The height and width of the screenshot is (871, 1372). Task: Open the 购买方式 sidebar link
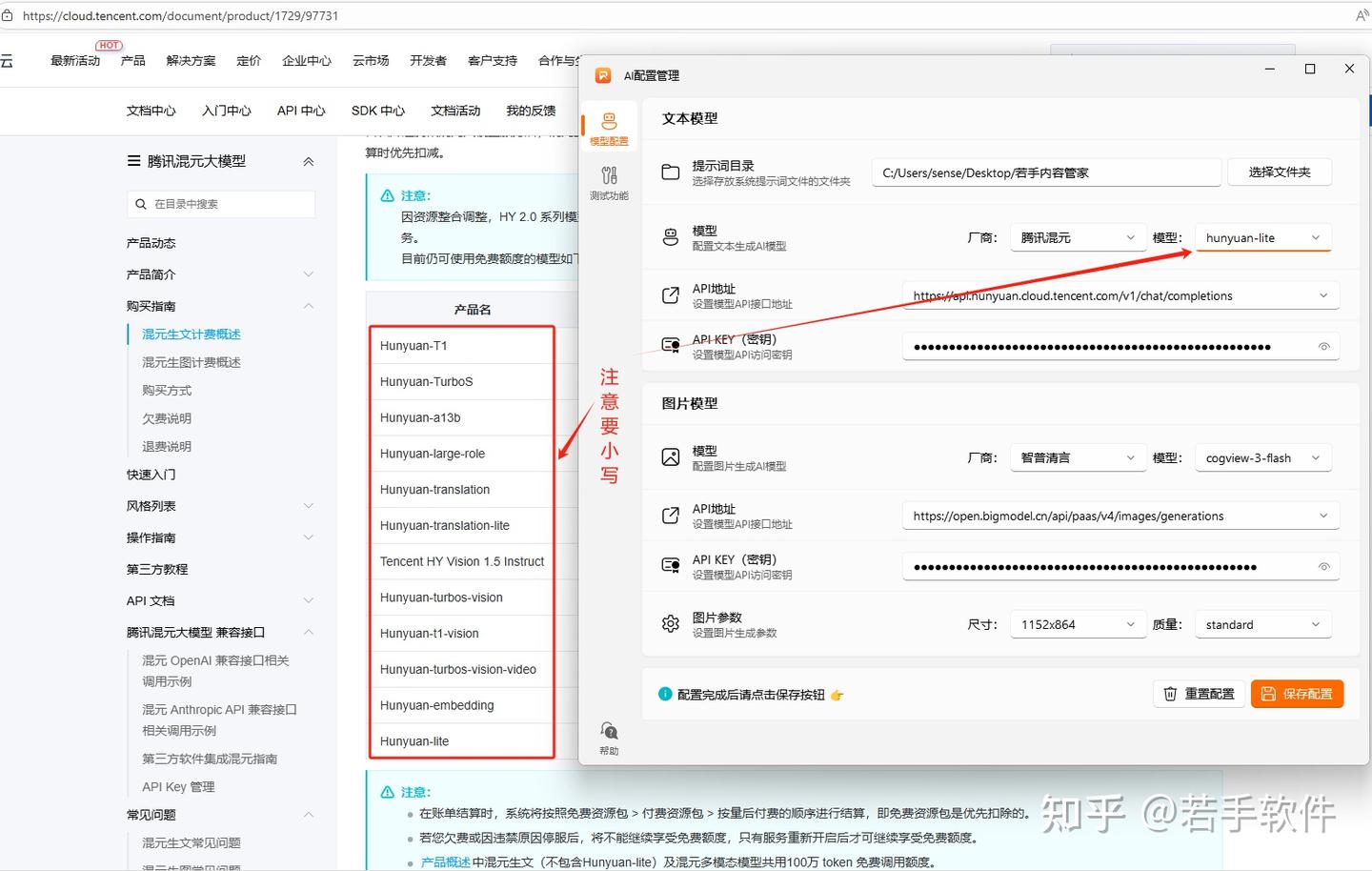point(167,391)
